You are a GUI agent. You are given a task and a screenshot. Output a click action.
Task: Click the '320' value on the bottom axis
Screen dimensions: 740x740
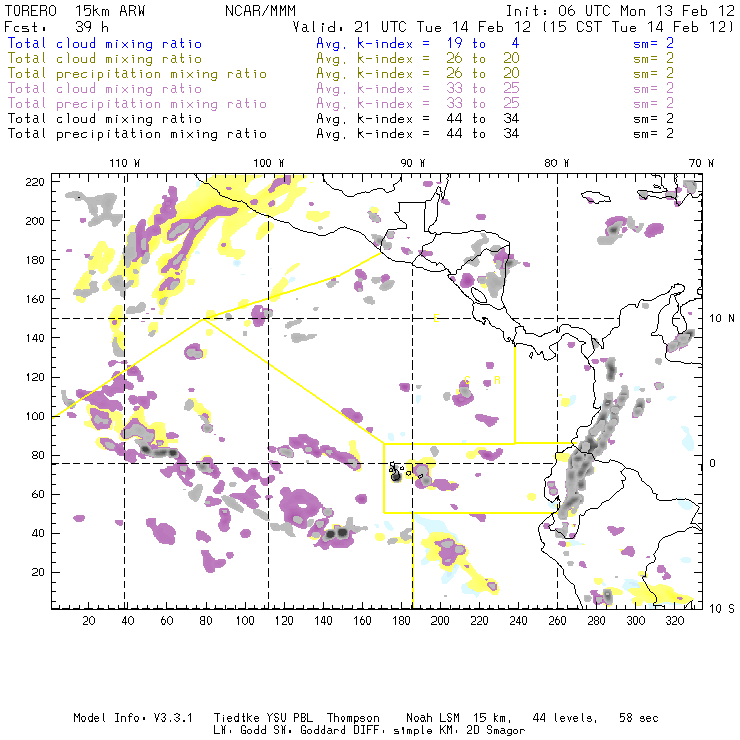[674, 621]
